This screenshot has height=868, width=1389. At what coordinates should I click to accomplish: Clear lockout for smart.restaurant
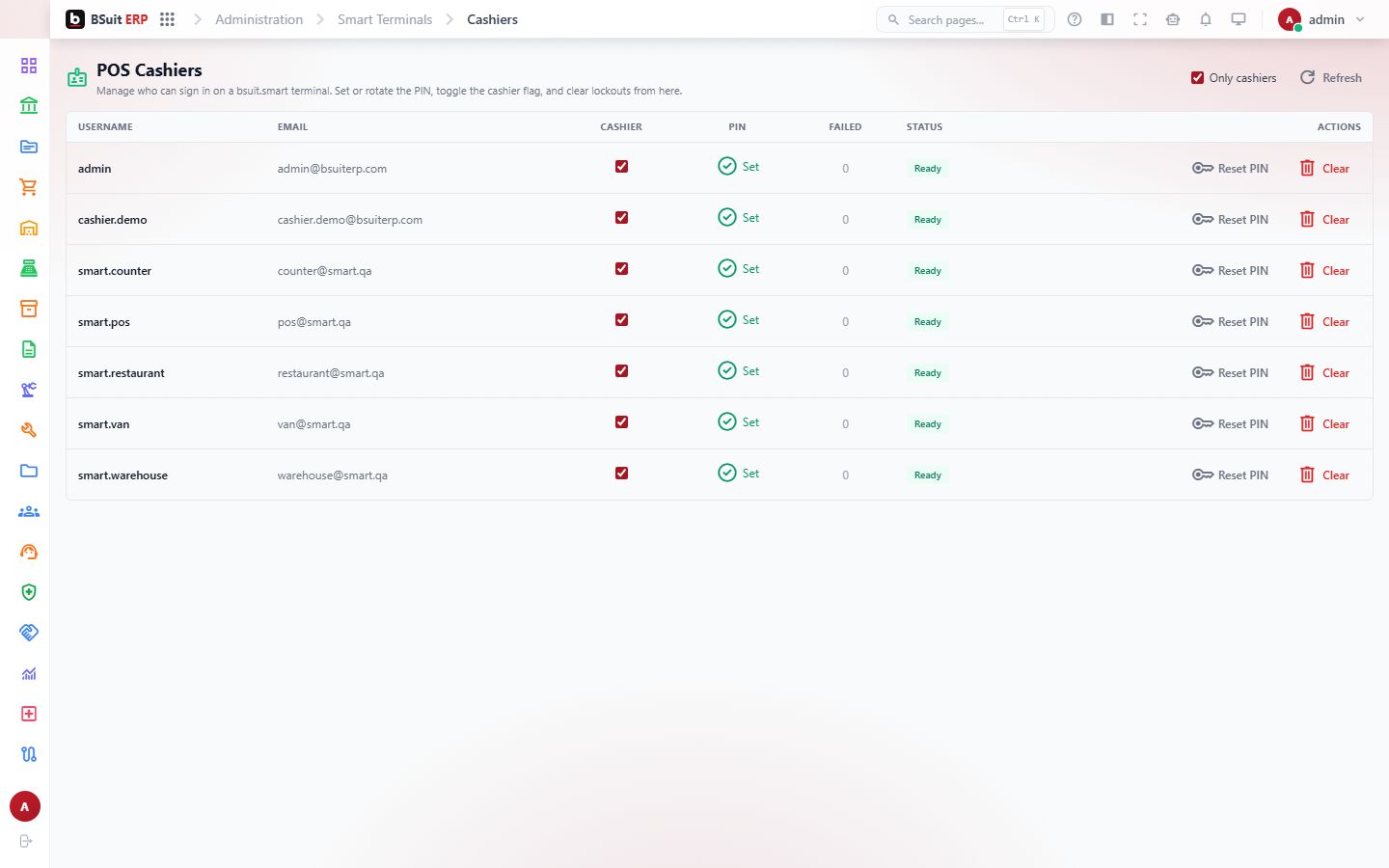(1324, 372)
